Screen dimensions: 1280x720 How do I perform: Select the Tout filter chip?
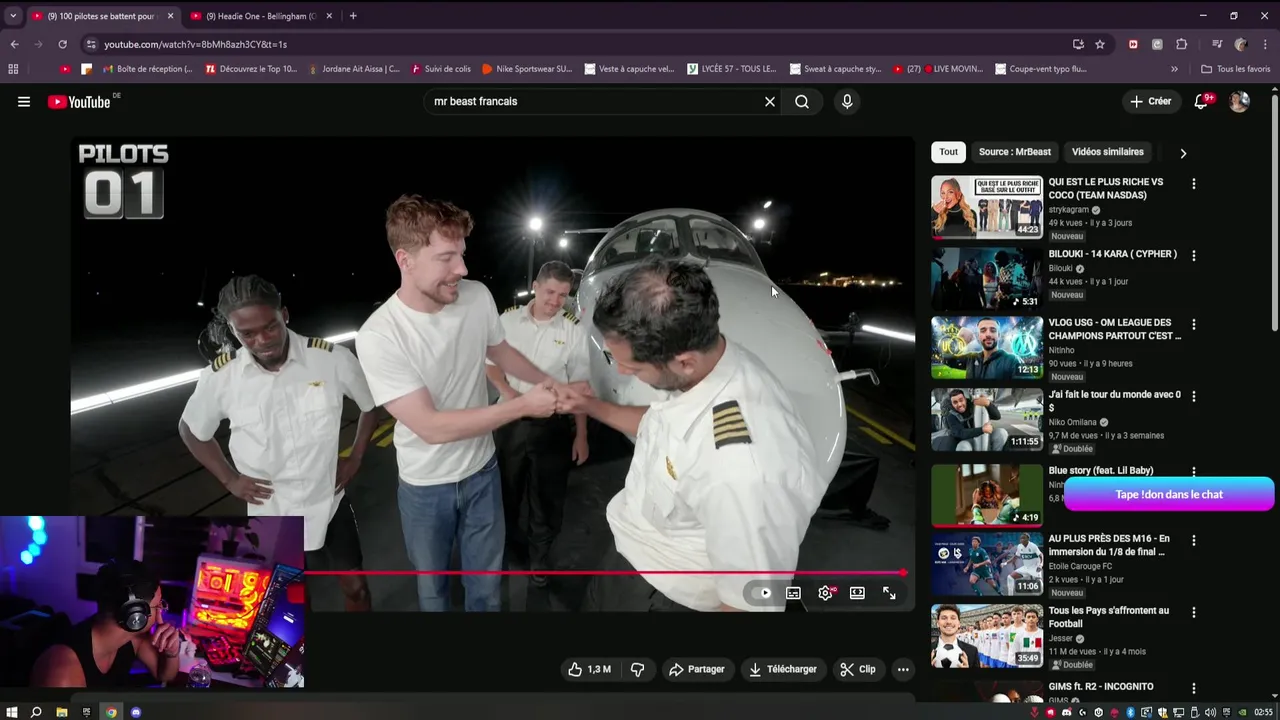point(948,152)
